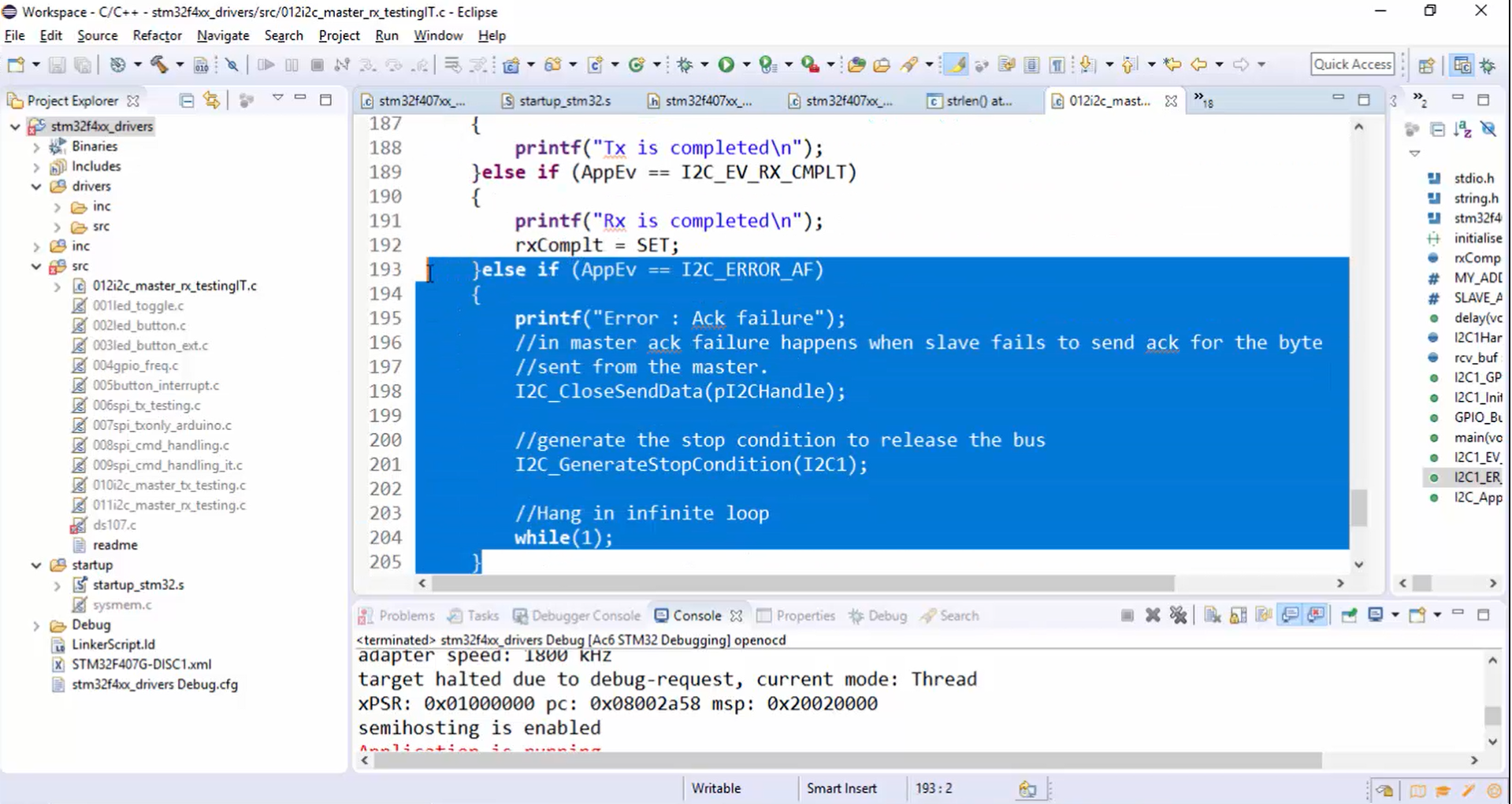This screenshot has height=804, width=1512.
Task: Expand the Binaries tree node
Action: (x=35, y=146)
